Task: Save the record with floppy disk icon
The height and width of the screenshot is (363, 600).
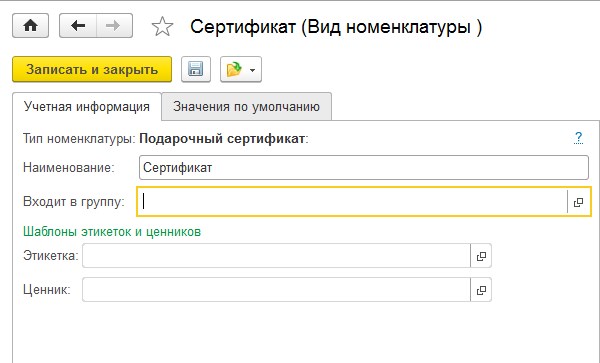Action: coord(196,69)
